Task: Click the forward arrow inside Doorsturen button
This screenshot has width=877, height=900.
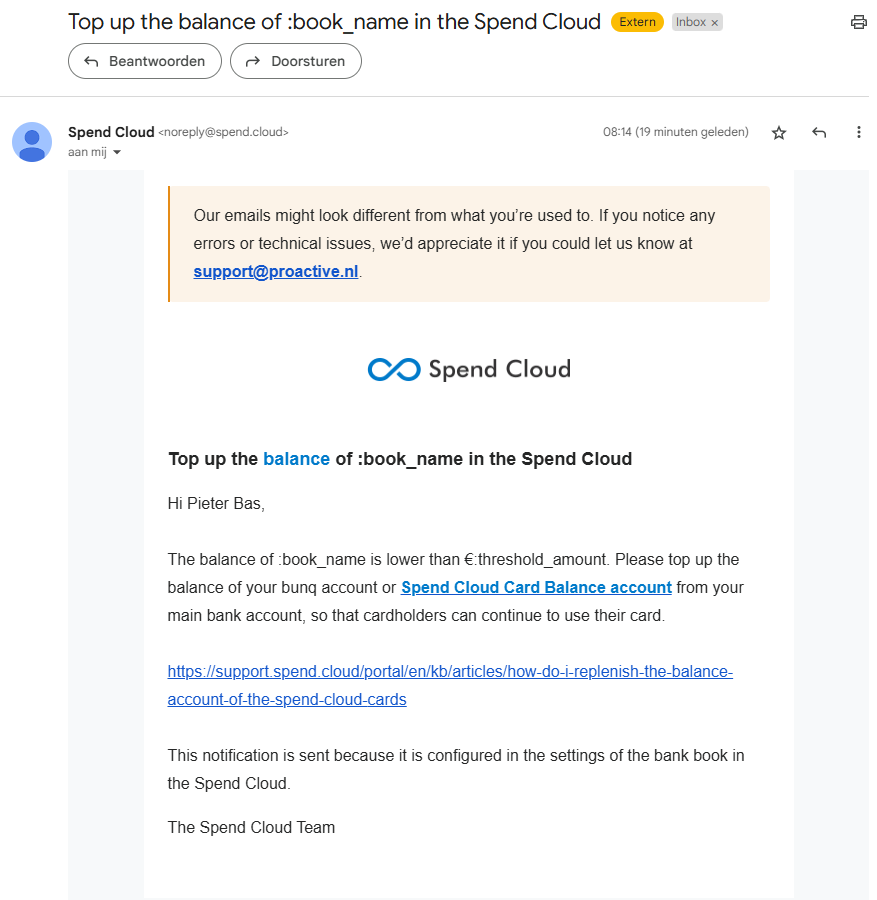Action: pyautogui.click(x=253, y=61)
